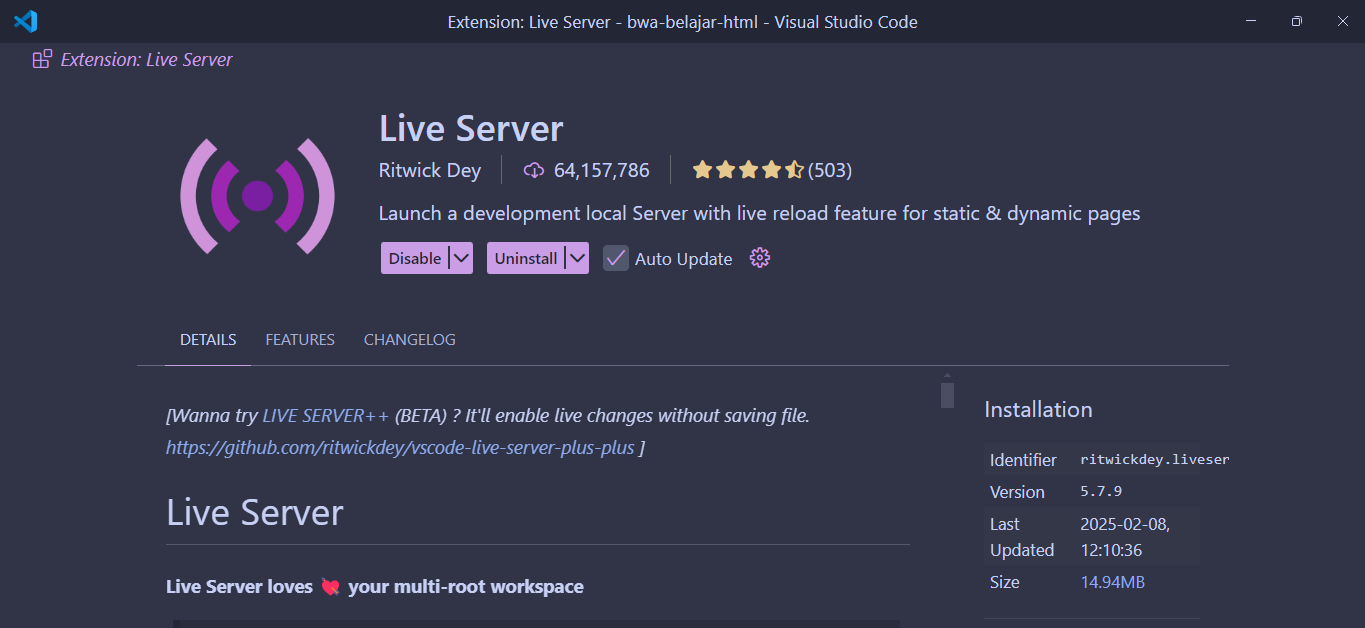
Task: Click the README vertical scrollbar thumb
Action: pyautogui.click(x=947, y=395)
